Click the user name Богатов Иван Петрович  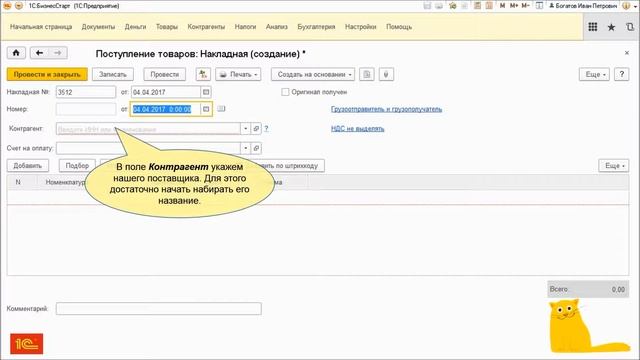pyautogui.click(x=582, y=6)
